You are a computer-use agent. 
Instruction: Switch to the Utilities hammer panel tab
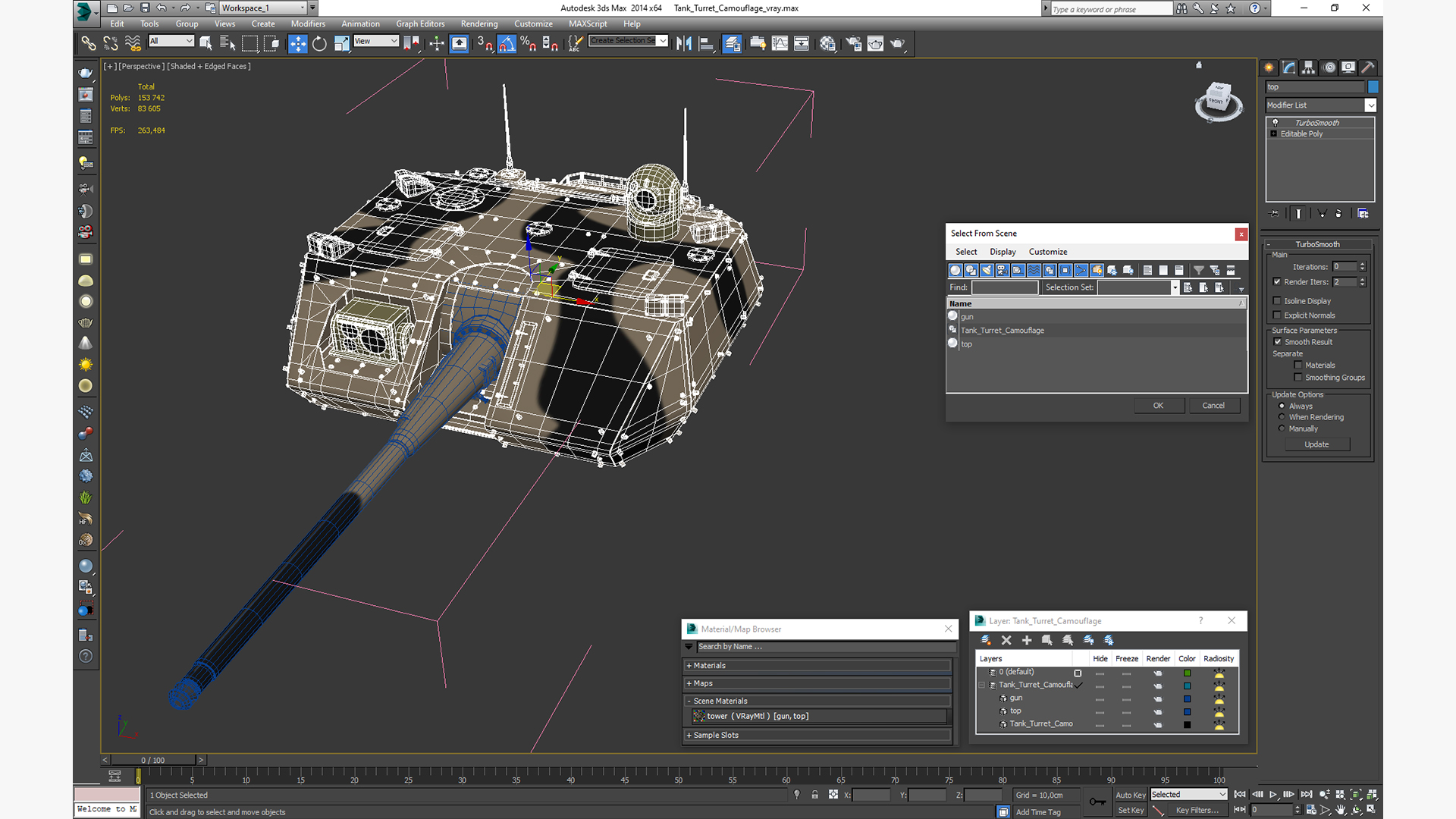[1368, 67]
